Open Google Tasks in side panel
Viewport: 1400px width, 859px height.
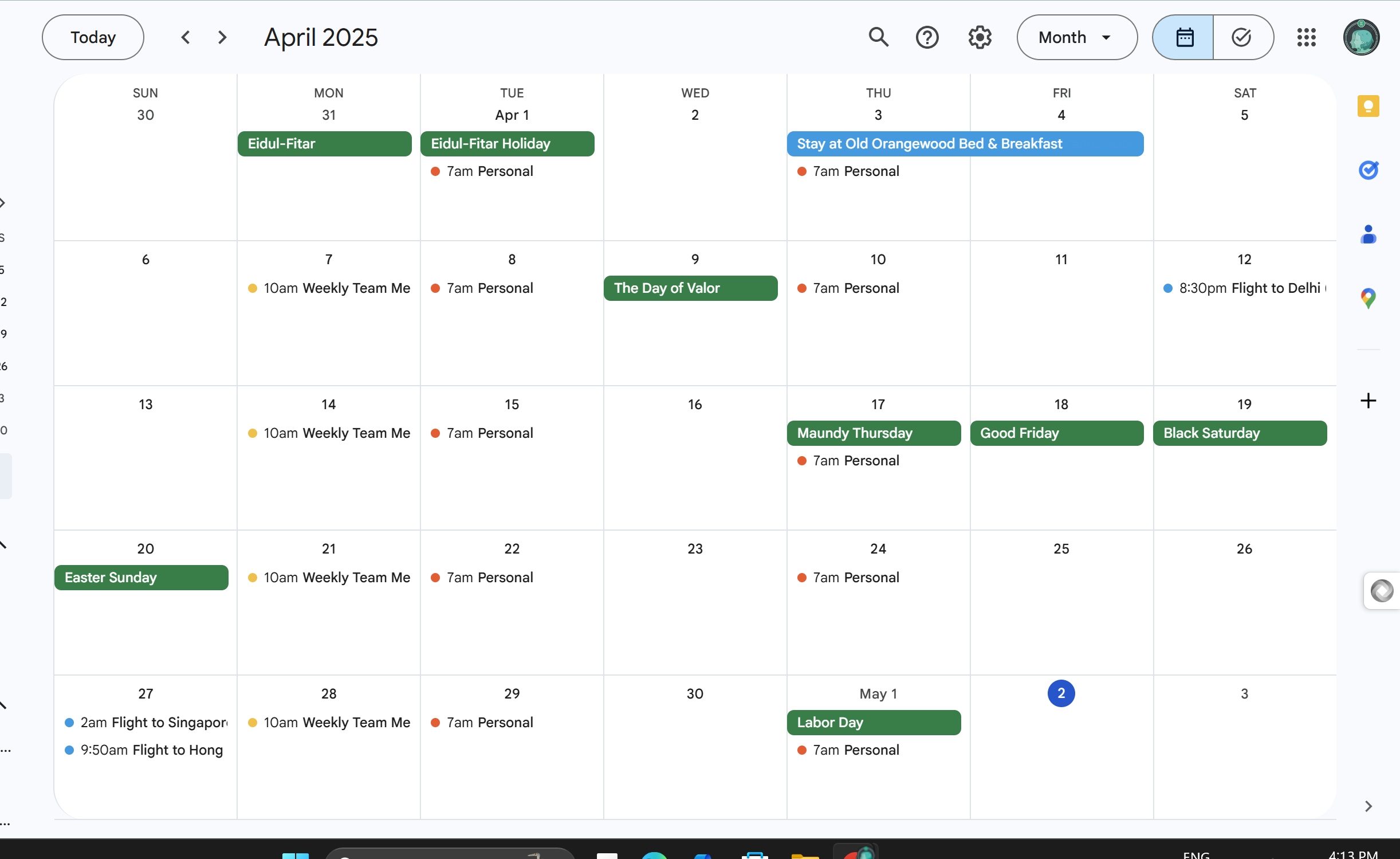pos(1368,170)
